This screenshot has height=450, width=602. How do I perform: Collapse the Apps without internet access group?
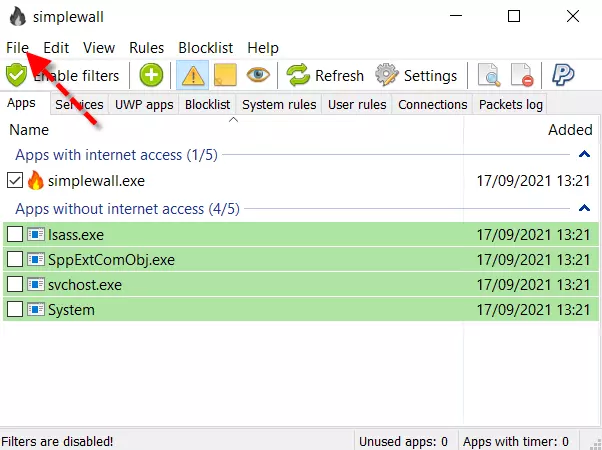585,208
